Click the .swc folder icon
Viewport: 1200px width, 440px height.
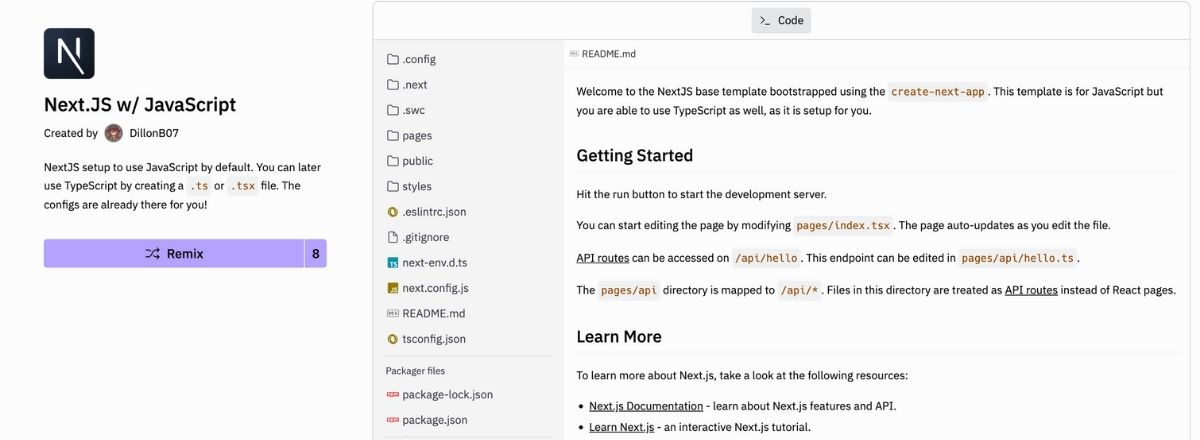pos(393,110)
